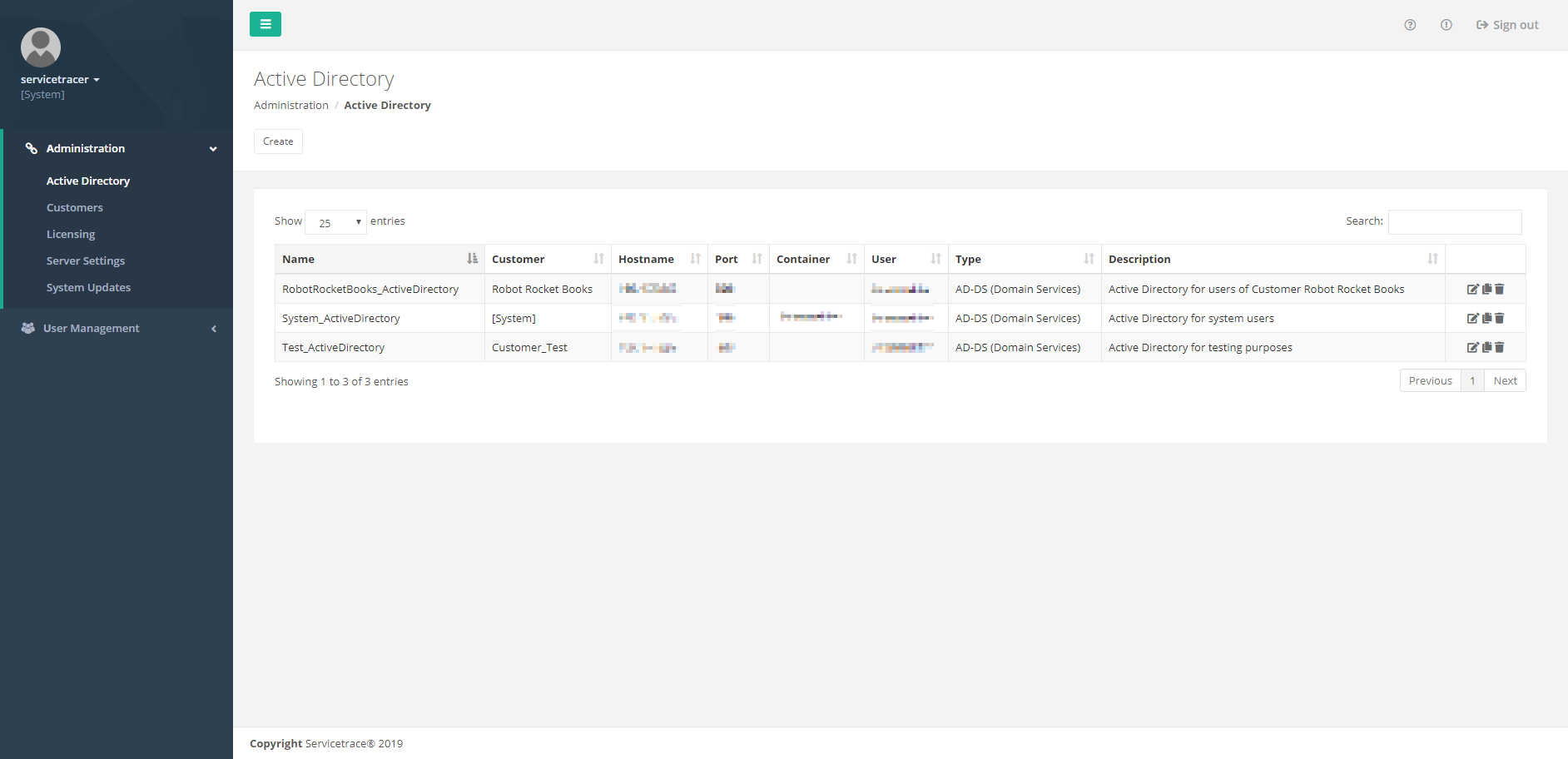Click the Active Directory breadcrumb text
1568x759 pixels.
tap(387, 105)
